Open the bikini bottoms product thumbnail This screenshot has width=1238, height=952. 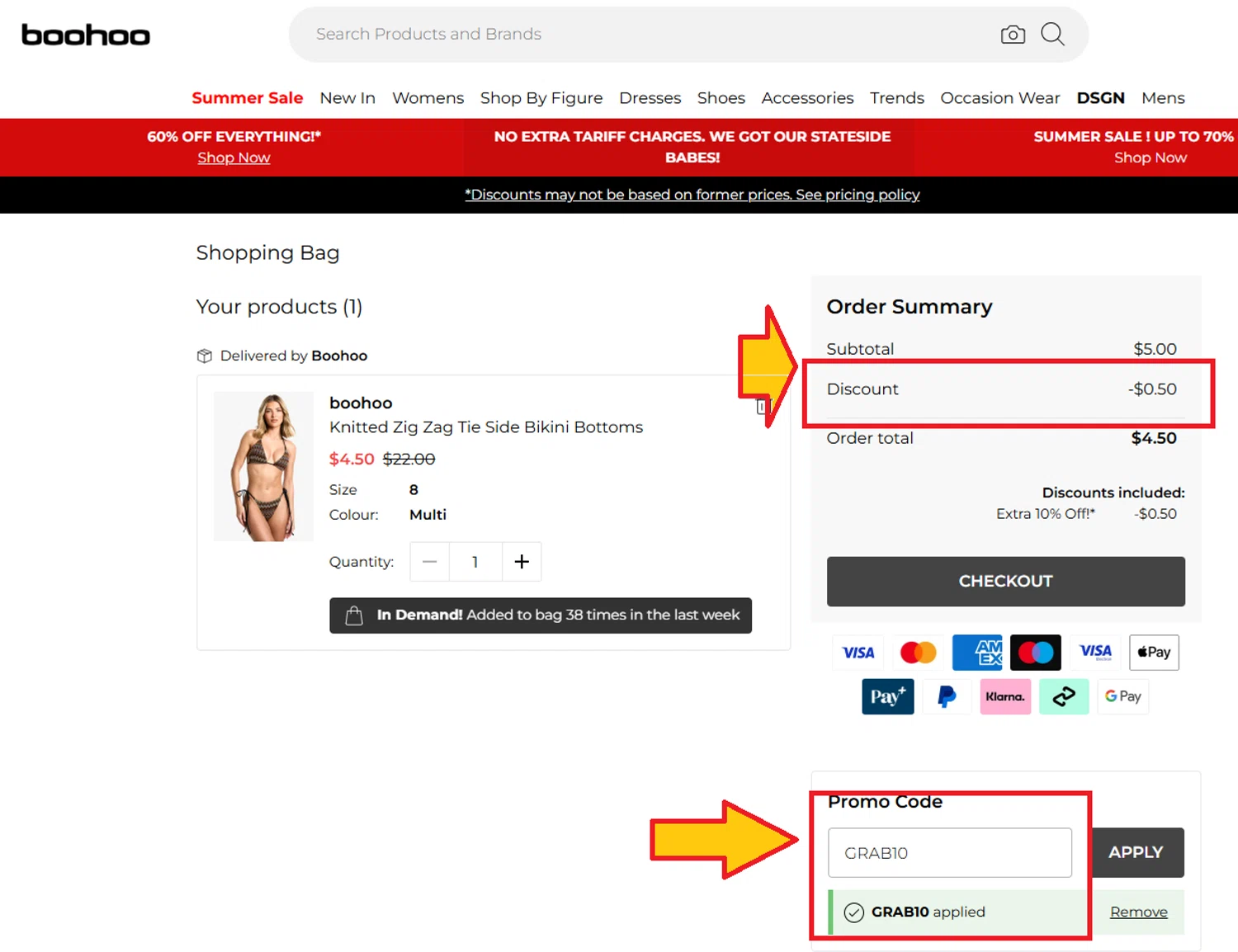263,466
